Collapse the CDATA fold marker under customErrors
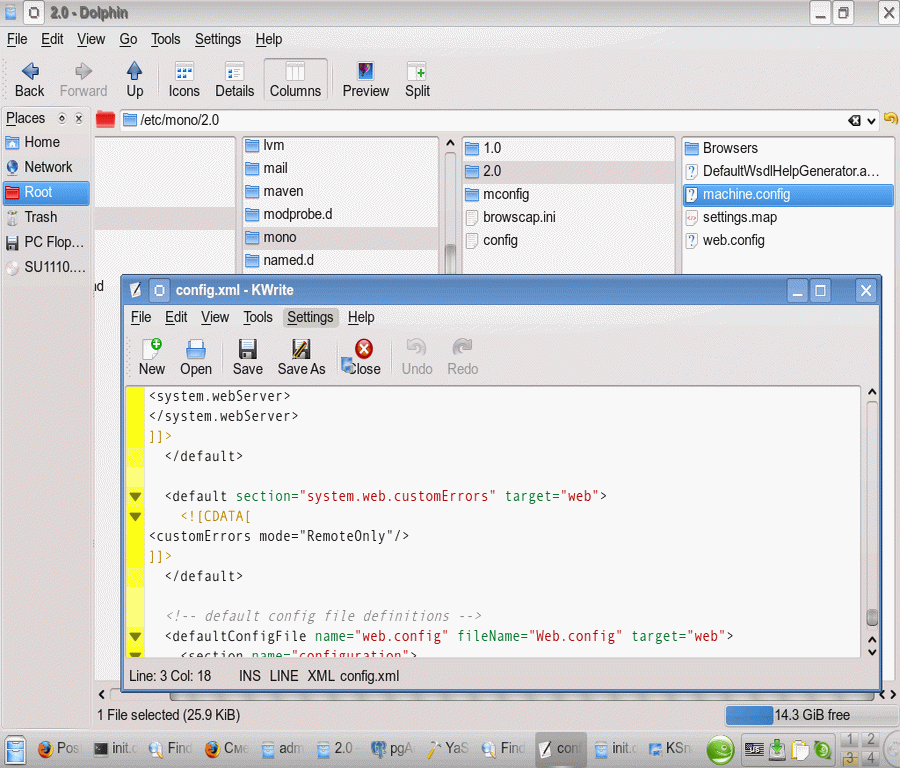Viewport: 900px width, 768px height. [135, 517]
